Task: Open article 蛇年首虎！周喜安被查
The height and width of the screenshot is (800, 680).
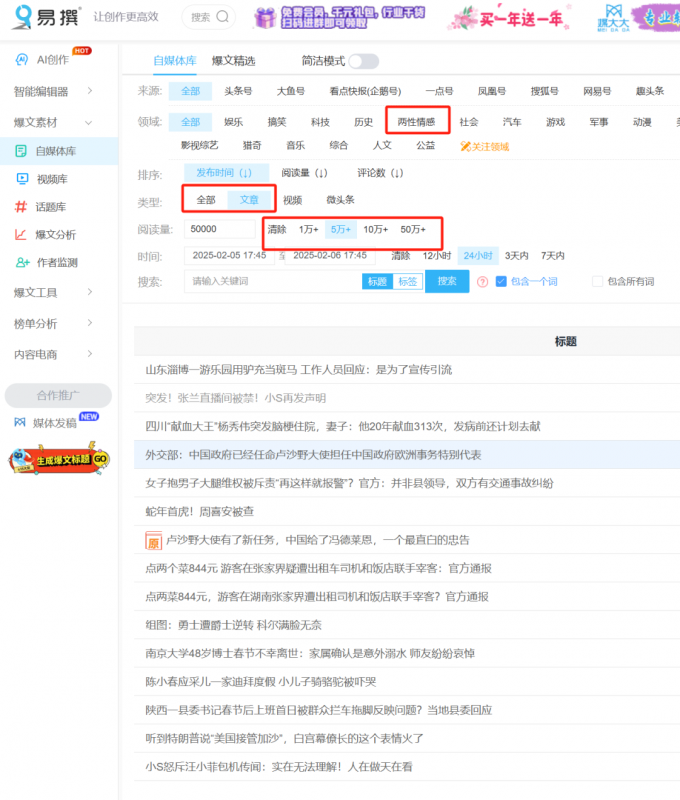Action: click(199, 512)
